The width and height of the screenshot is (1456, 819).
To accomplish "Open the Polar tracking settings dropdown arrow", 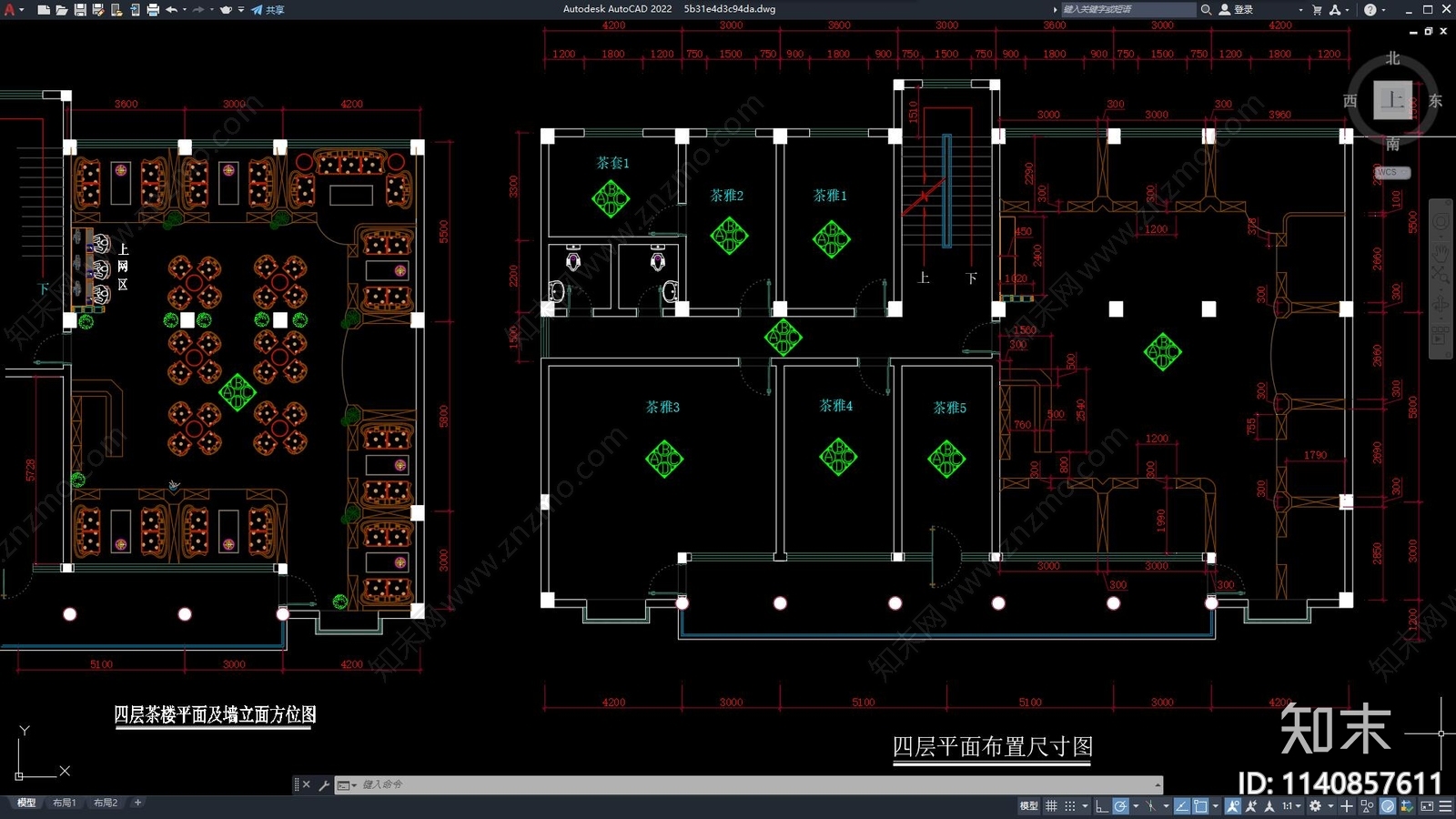I will tap(1136, 805).
